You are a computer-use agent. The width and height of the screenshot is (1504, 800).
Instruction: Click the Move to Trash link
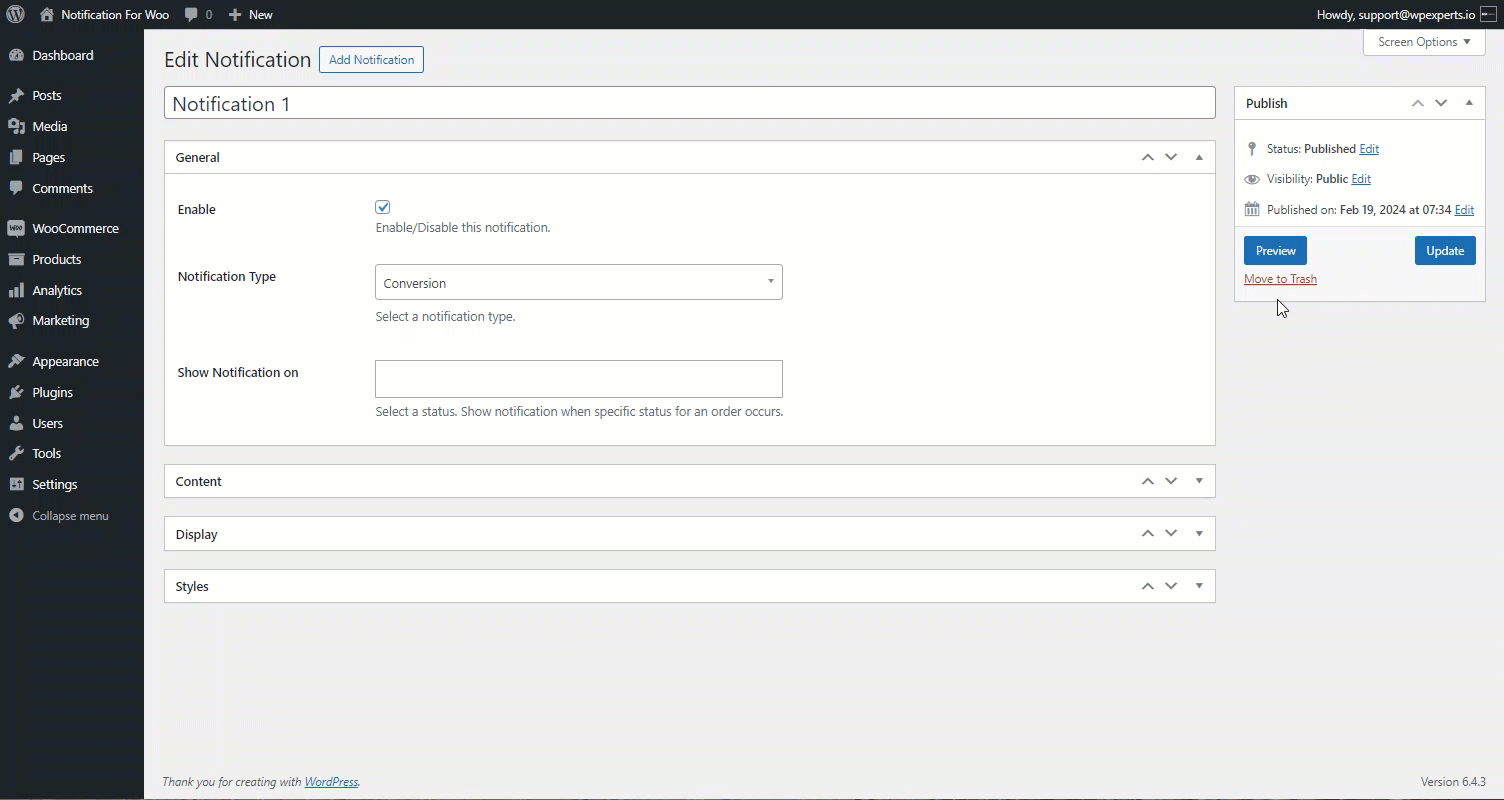coord(1280,279)
